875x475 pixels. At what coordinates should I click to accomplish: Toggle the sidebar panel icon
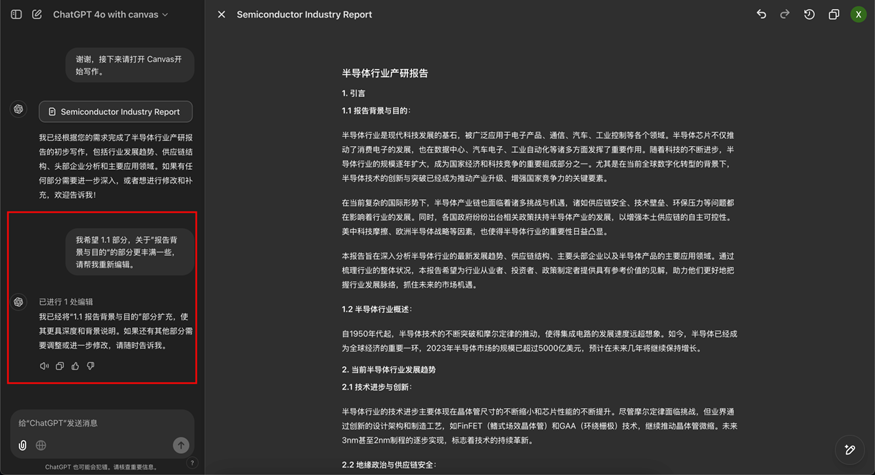tap(16, 15)
